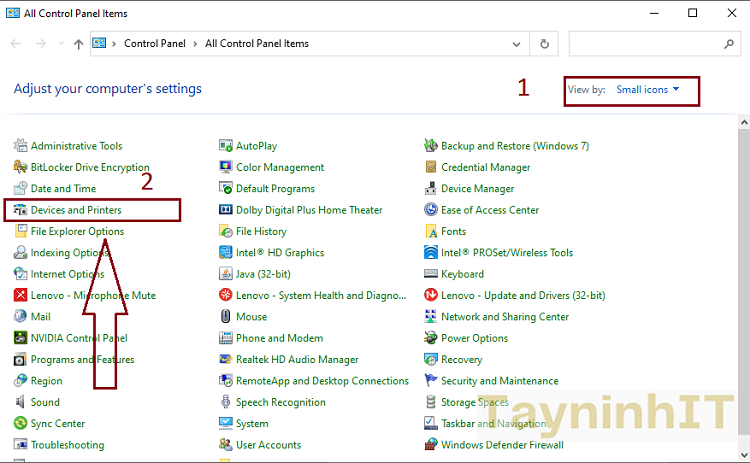Click the Intel HD Graphics icon
Screen dimensions: 750x463
(x=226, y=253)
